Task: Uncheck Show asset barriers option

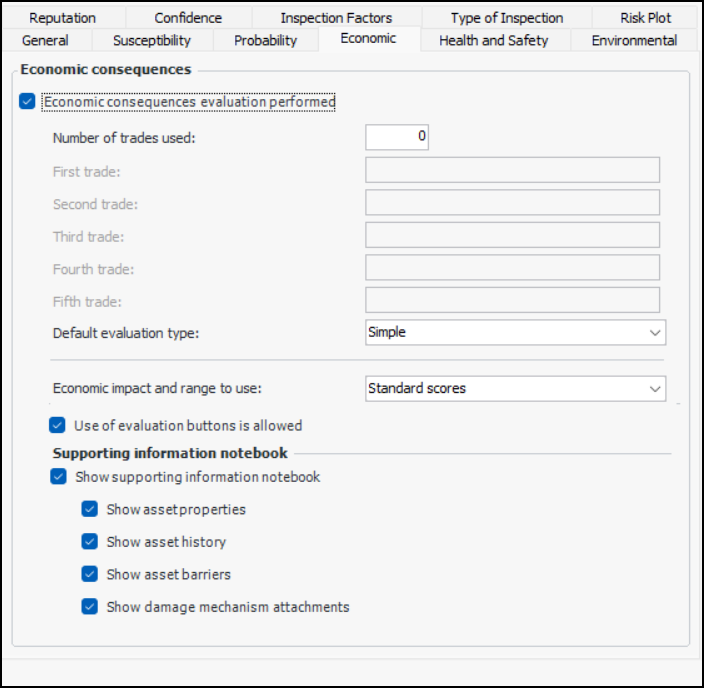Action: coord(91,574)
